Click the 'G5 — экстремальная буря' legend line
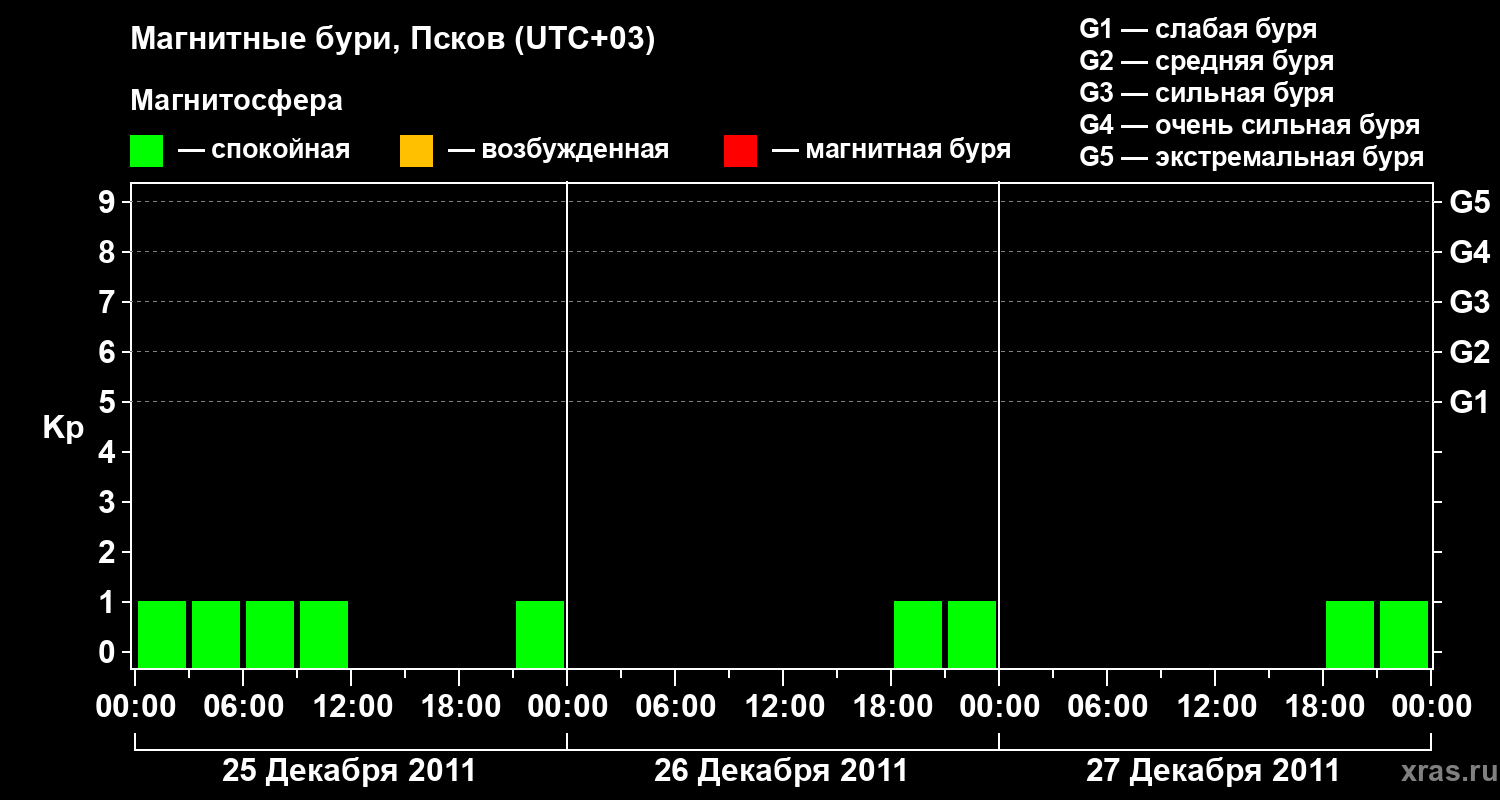 pyautogui.click(x=1252, y=157)
